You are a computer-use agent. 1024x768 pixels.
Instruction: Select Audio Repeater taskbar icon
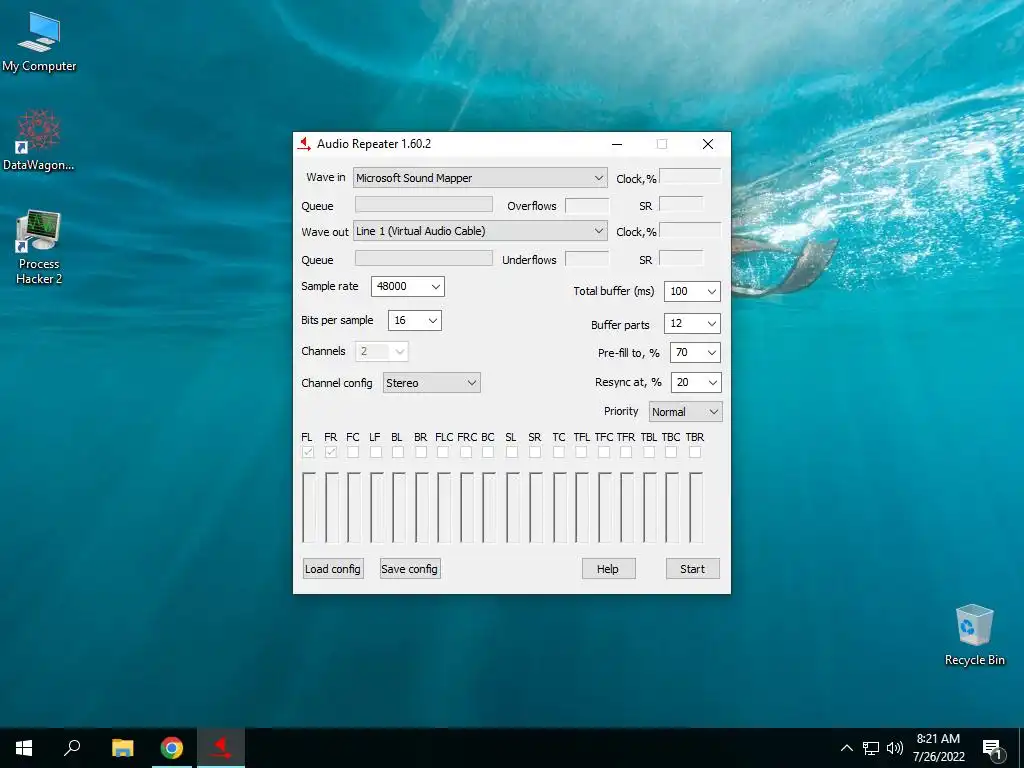[221, 748]
